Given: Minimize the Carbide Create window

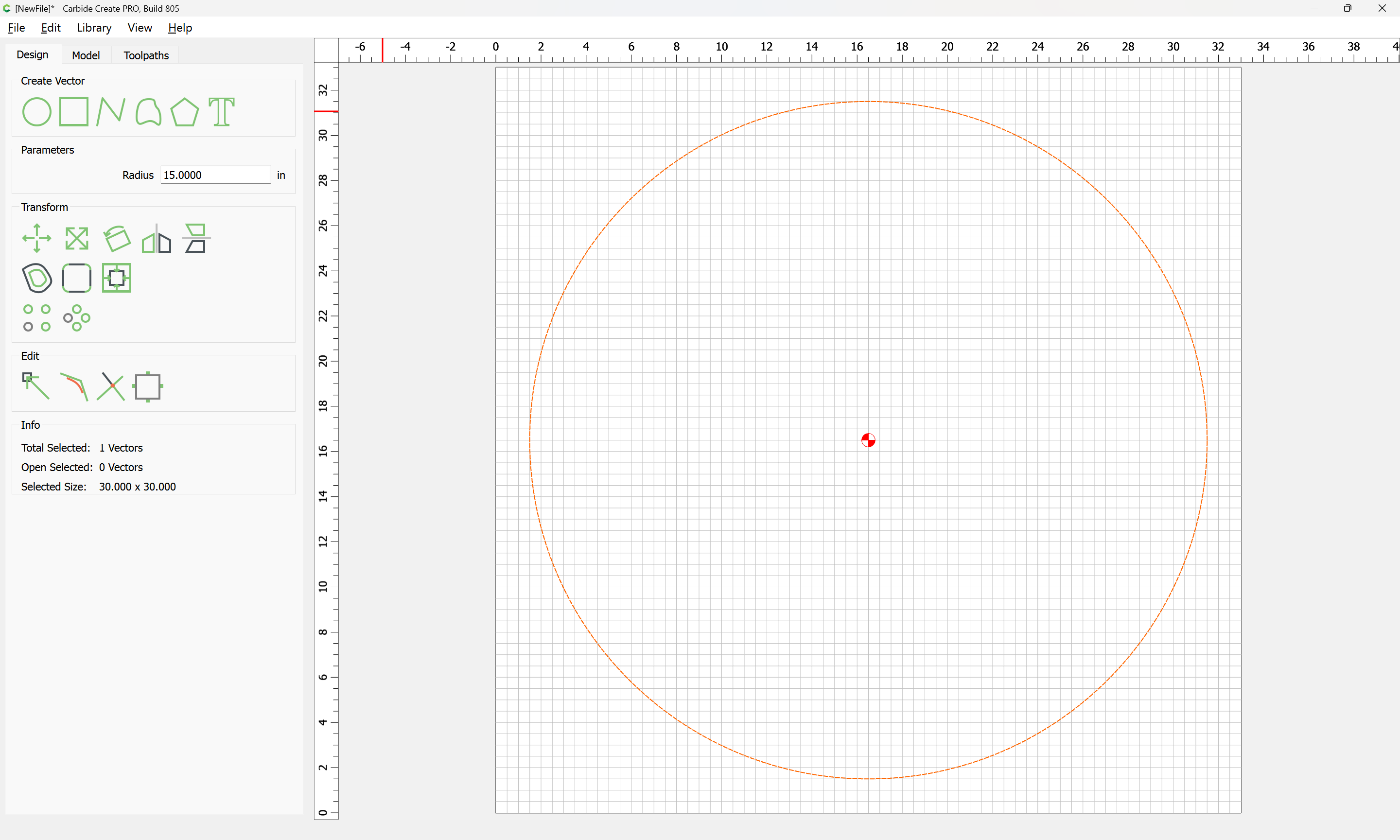Looking at the screenshot, I should 1314,8.
